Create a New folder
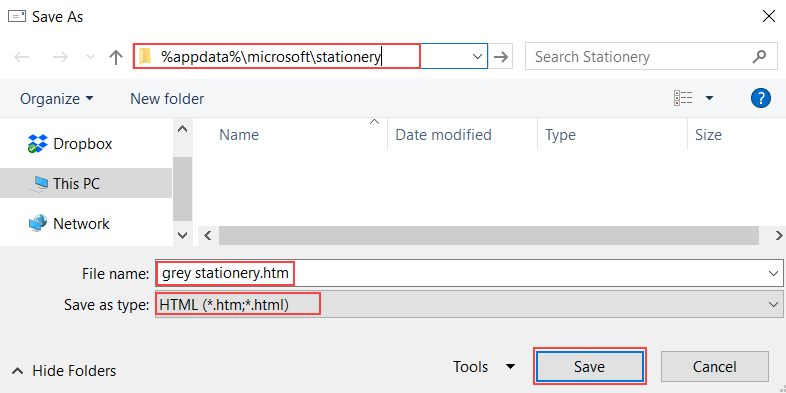 pyautogui.click(x=167, y=99)
